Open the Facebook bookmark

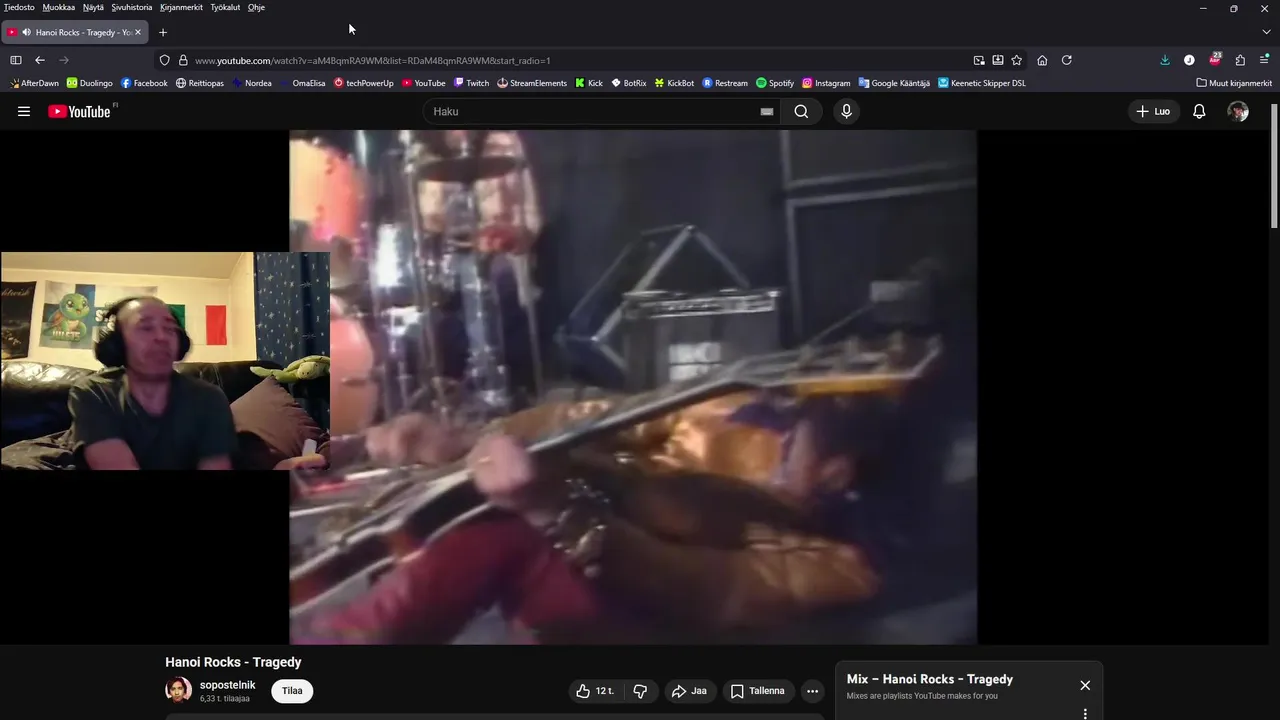click(144, 83)
